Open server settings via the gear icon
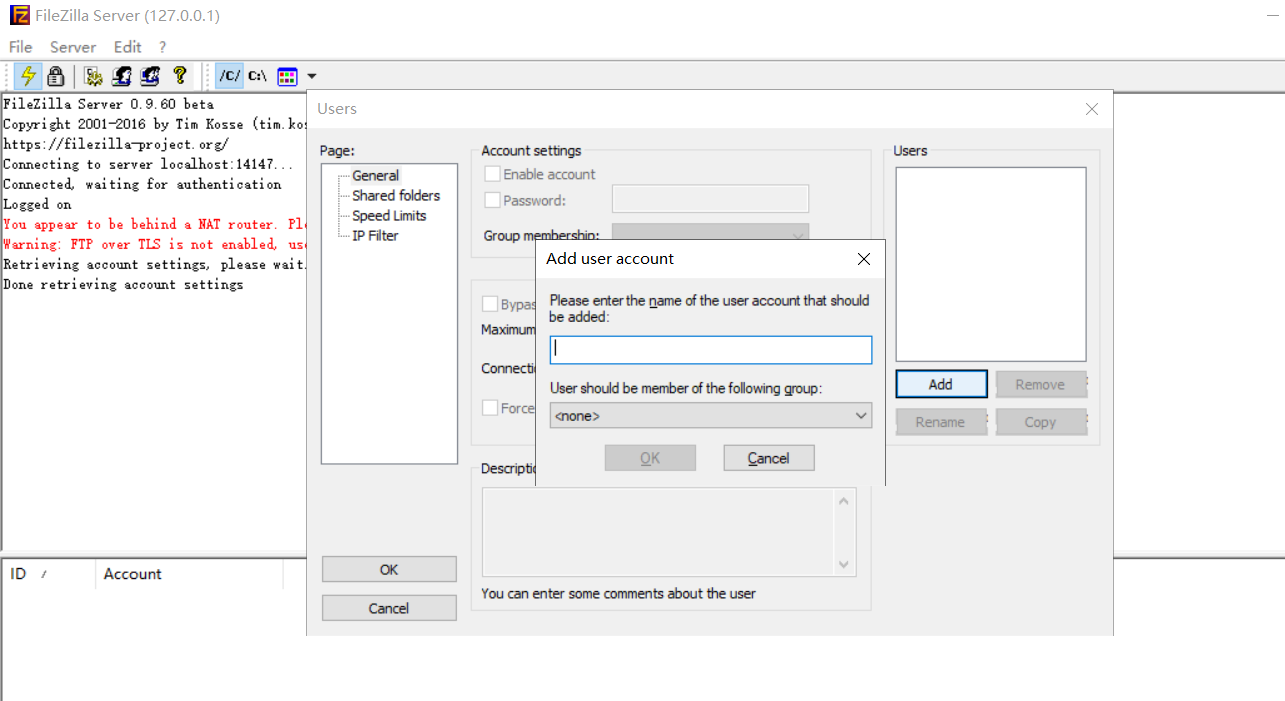 click(94, 76)
